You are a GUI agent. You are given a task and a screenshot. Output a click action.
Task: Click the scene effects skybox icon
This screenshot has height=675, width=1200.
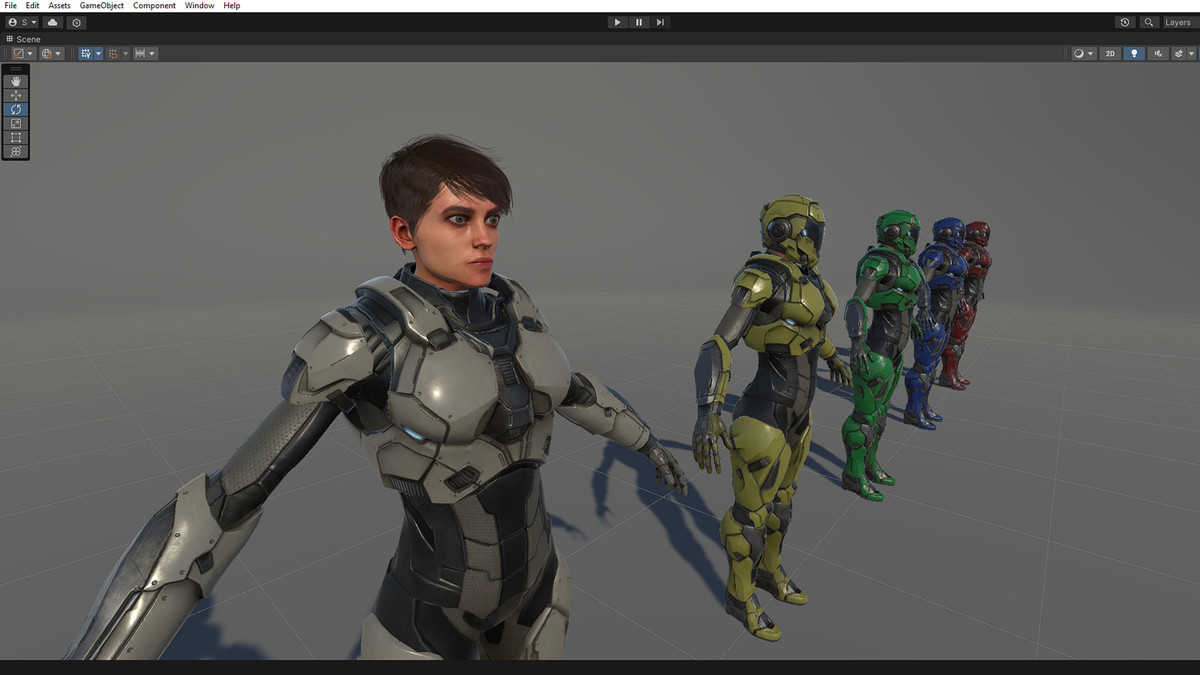coord(1179,53)
